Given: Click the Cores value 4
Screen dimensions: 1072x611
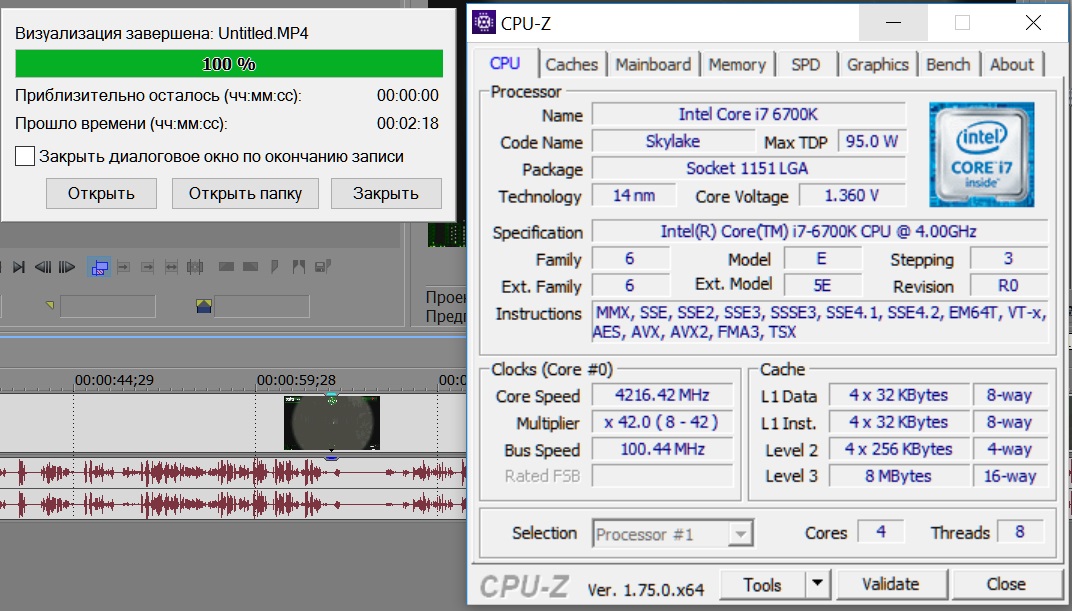Looking at the screenshot, I should point(881,532).
